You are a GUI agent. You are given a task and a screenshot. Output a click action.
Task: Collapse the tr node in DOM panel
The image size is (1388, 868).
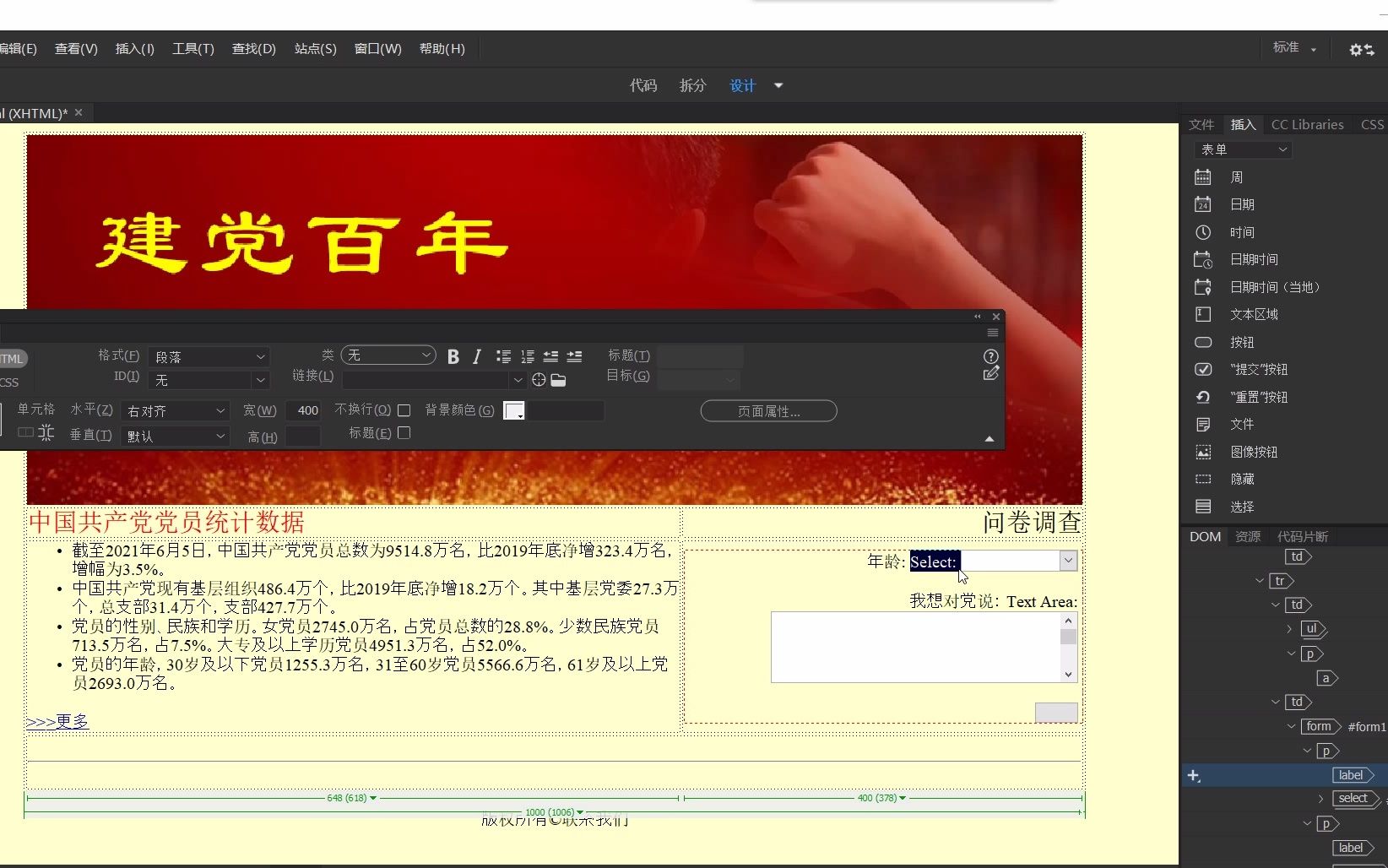pos(1260,581)
